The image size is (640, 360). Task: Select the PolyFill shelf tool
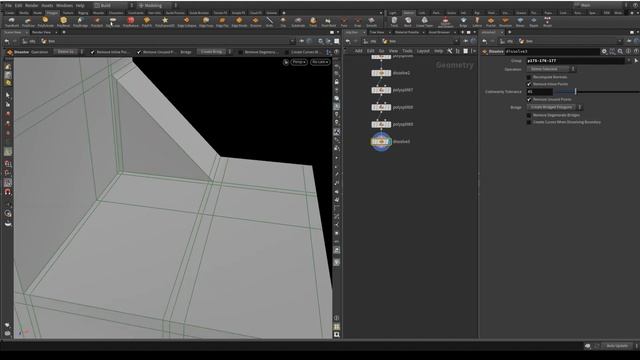click(x=147, y=22)
